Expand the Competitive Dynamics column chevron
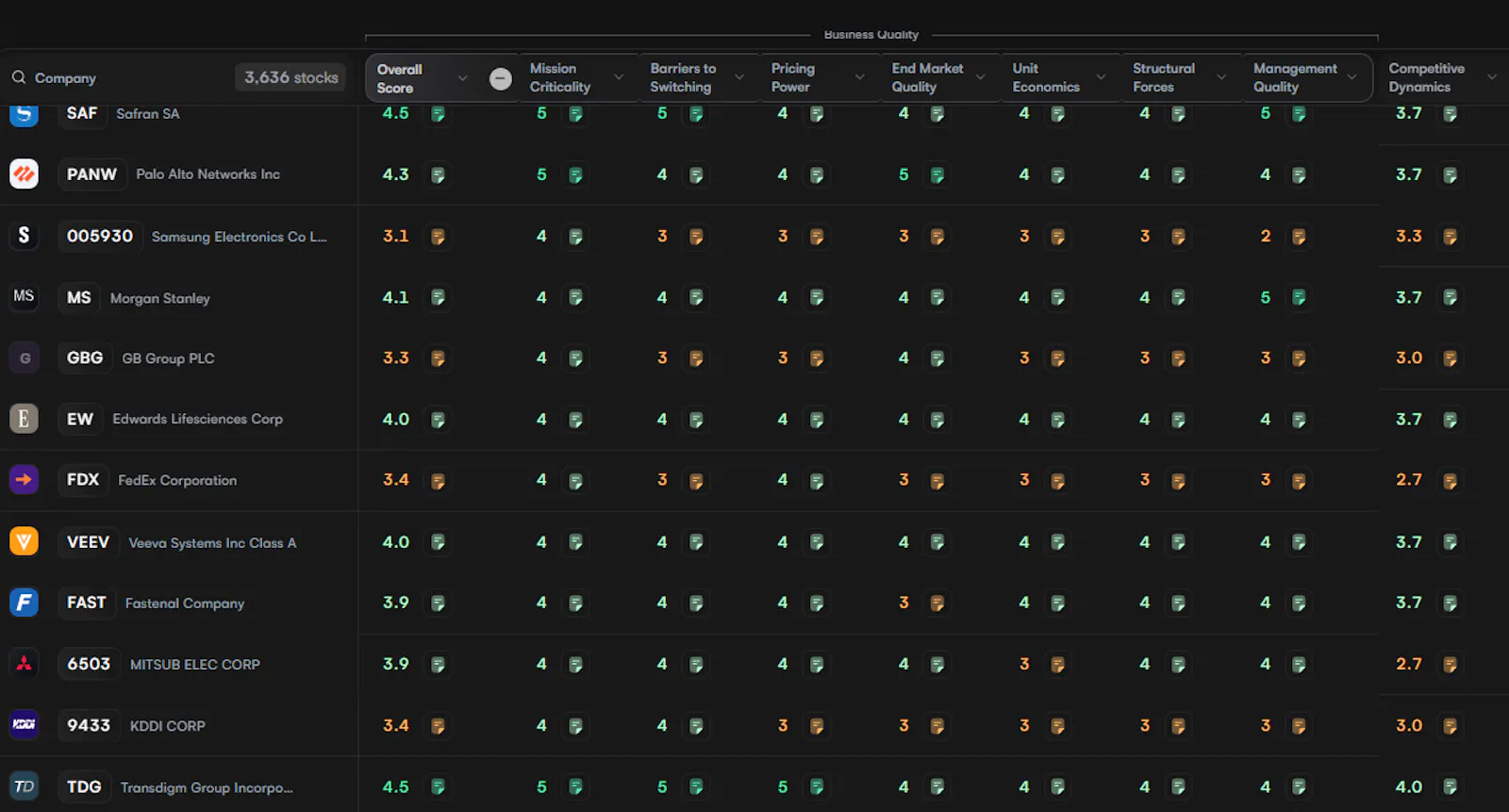1509x812 pixels. (x=1492, y=77)
